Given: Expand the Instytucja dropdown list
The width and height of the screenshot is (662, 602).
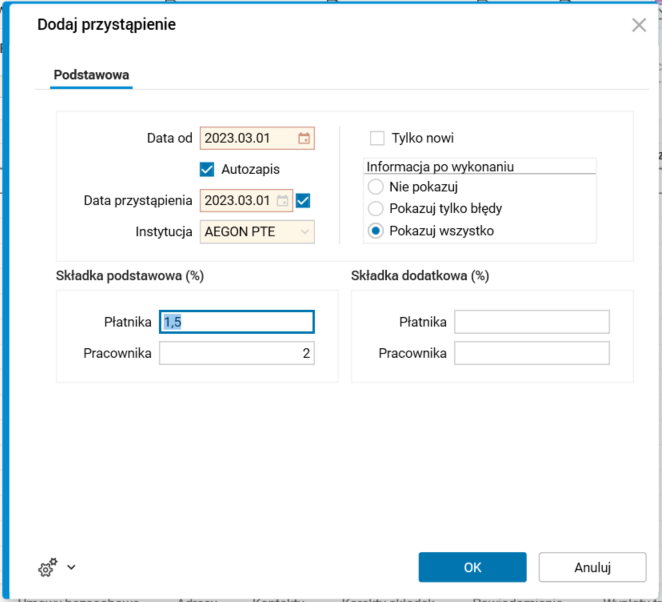Looking at the screenshot, I should tap(305, 232).
